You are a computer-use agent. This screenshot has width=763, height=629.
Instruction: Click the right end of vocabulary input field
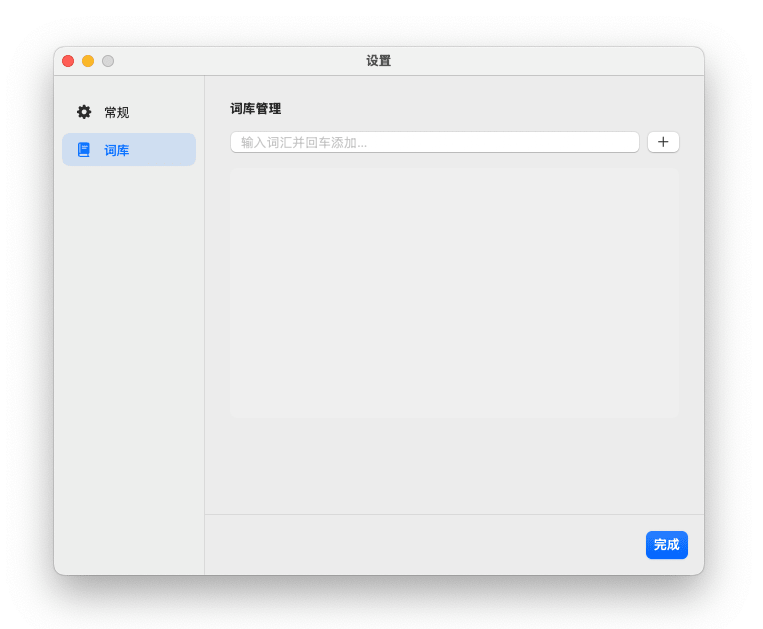pos(620,142)
